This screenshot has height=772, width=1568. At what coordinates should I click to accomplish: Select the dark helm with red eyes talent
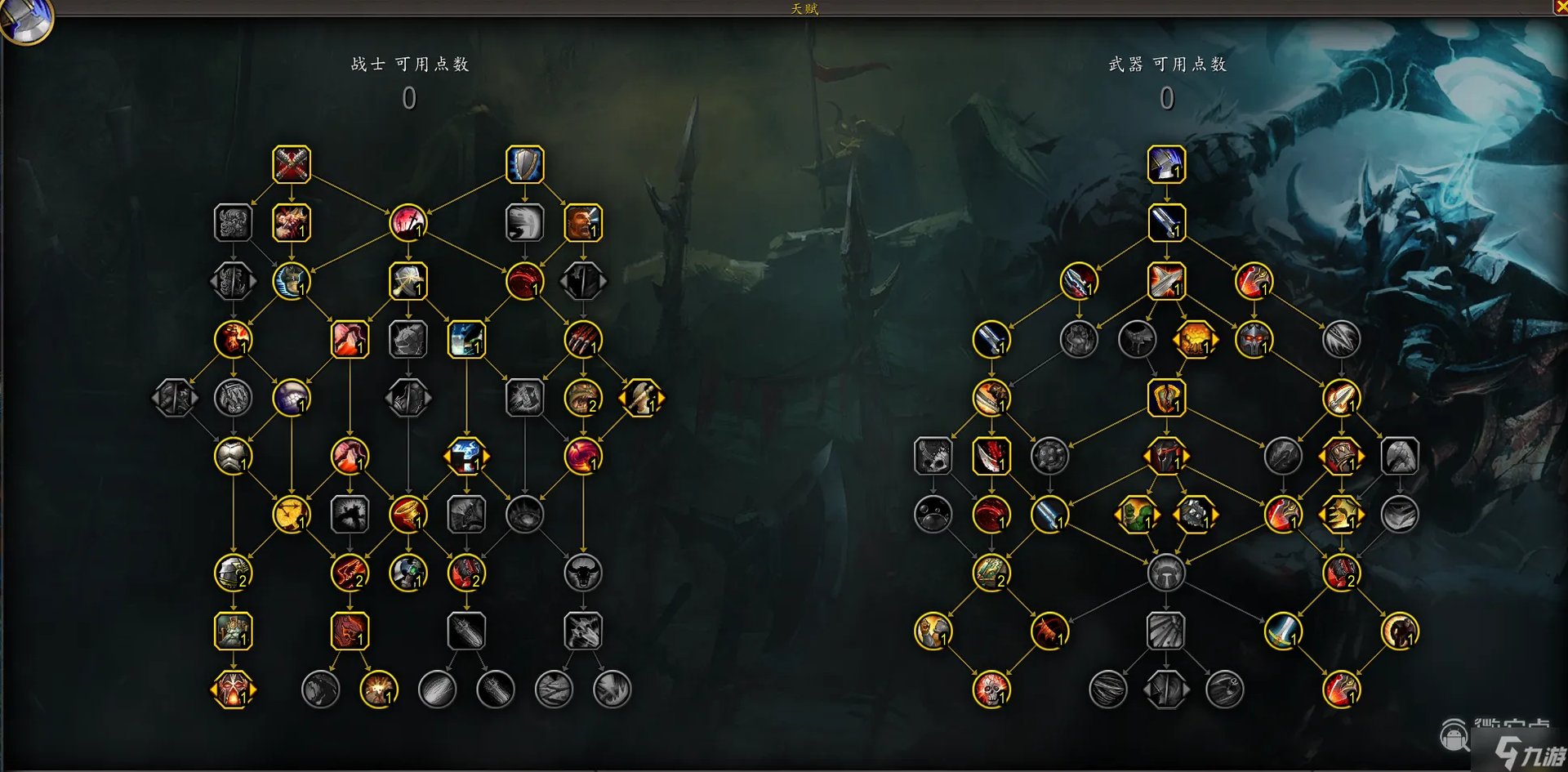coord(1254,339)
